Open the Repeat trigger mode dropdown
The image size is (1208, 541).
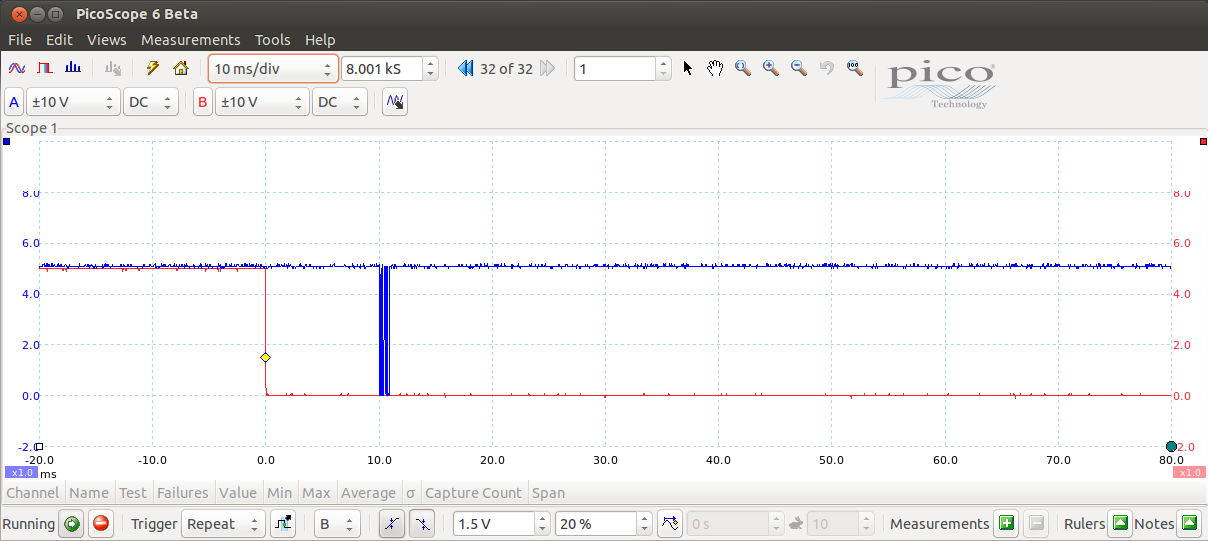pos(223,523)
